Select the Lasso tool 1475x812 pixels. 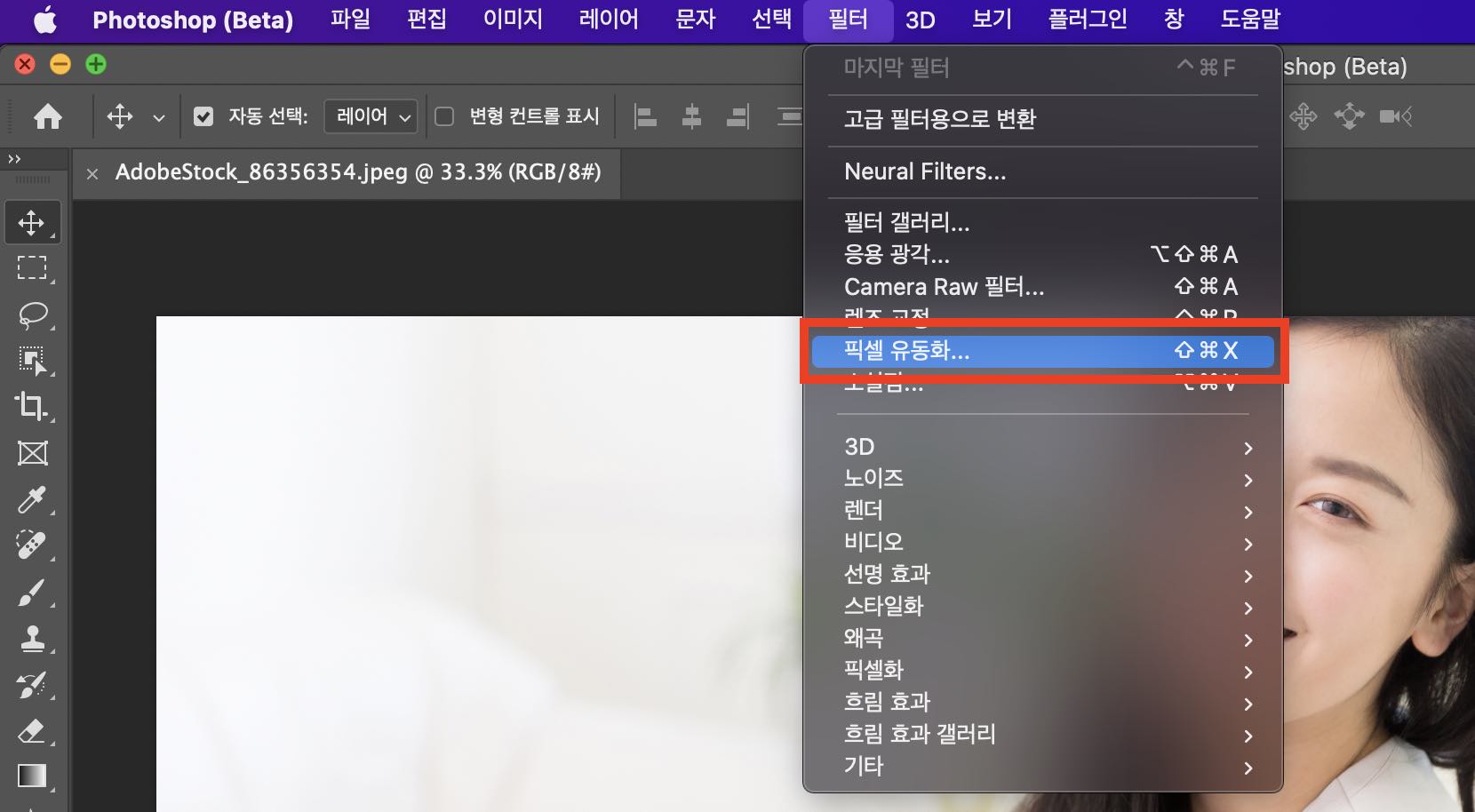pyautogui.click(x=33, y=314)
